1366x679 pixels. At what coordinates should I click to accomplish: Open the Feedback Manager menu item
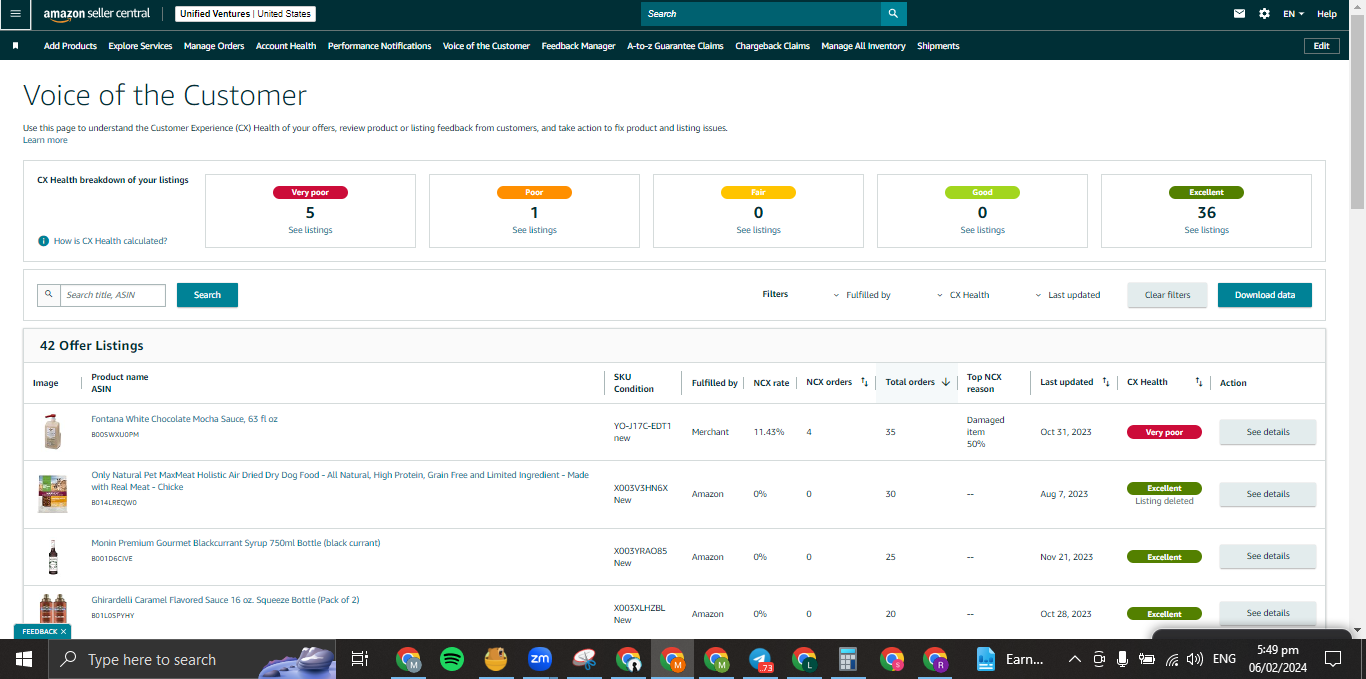[x=578, y=46]
